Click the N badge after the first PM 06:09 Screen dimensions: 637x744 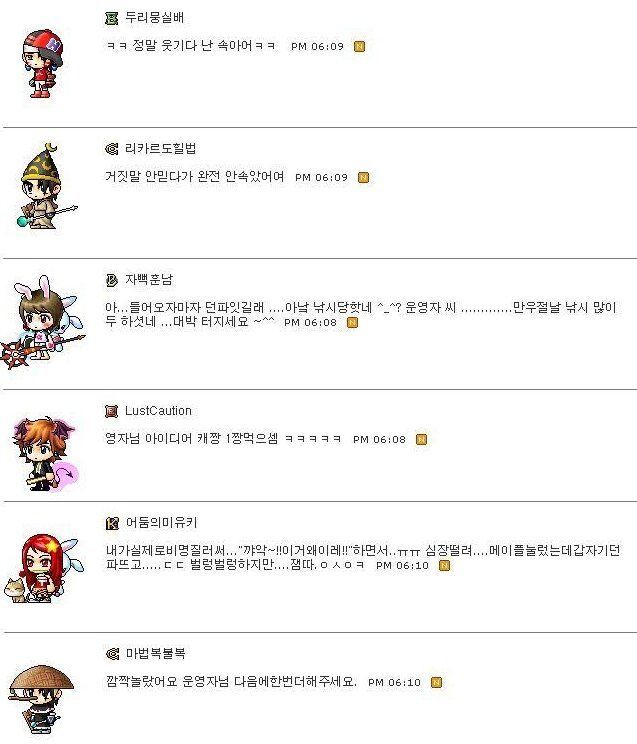coord(359,46)
